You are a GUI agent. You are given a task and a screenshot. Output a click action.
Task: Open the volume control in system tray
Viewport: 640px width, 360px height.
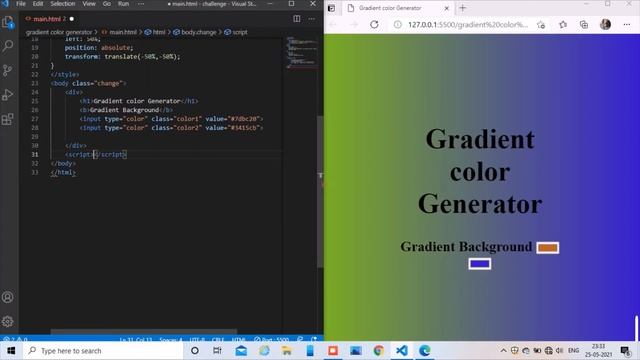click(560, 351)
